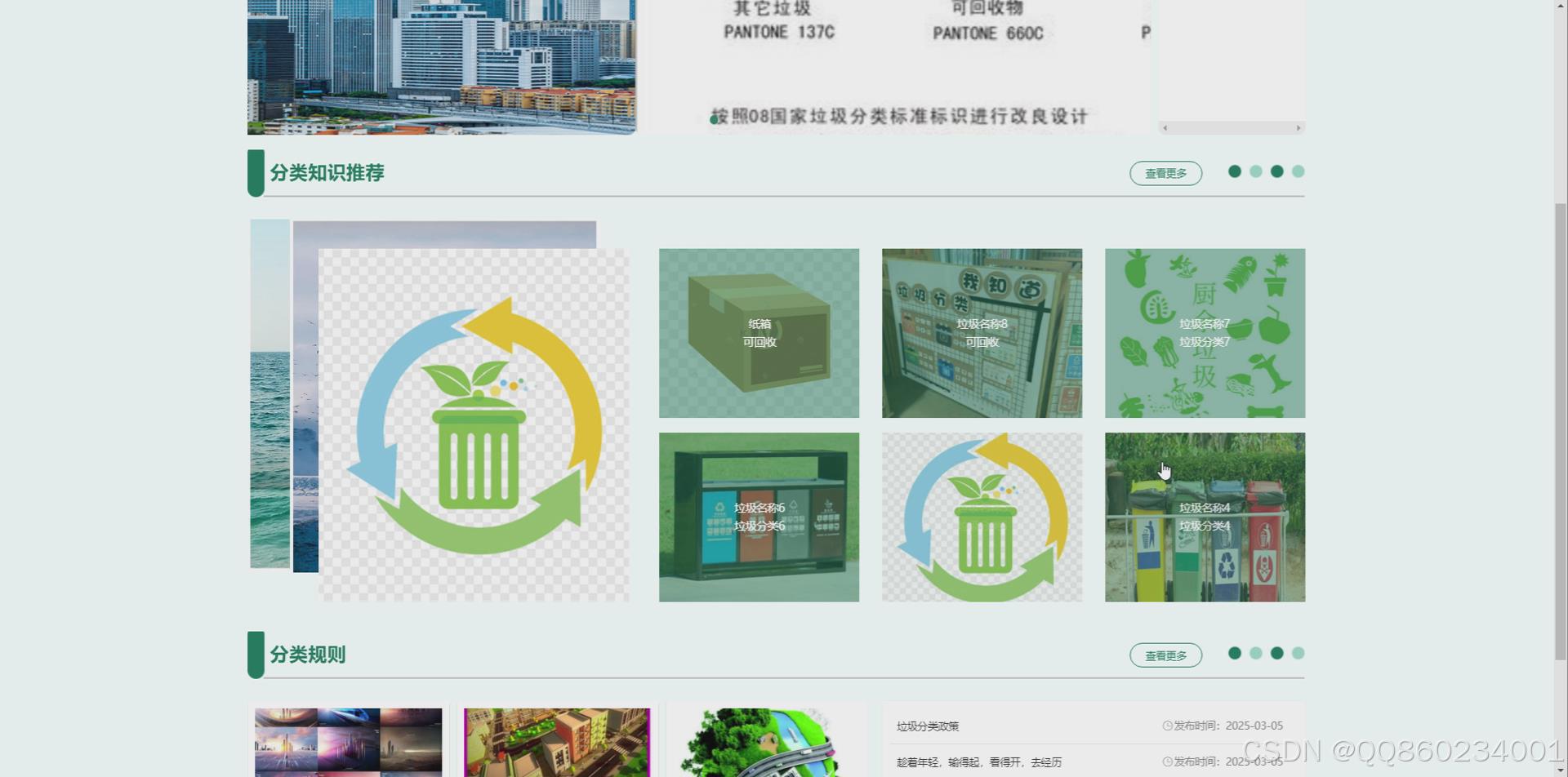Click the clock icon beside the second publish date
1568x777 pixels.
pyautogui.click(x=1166, y=760)
